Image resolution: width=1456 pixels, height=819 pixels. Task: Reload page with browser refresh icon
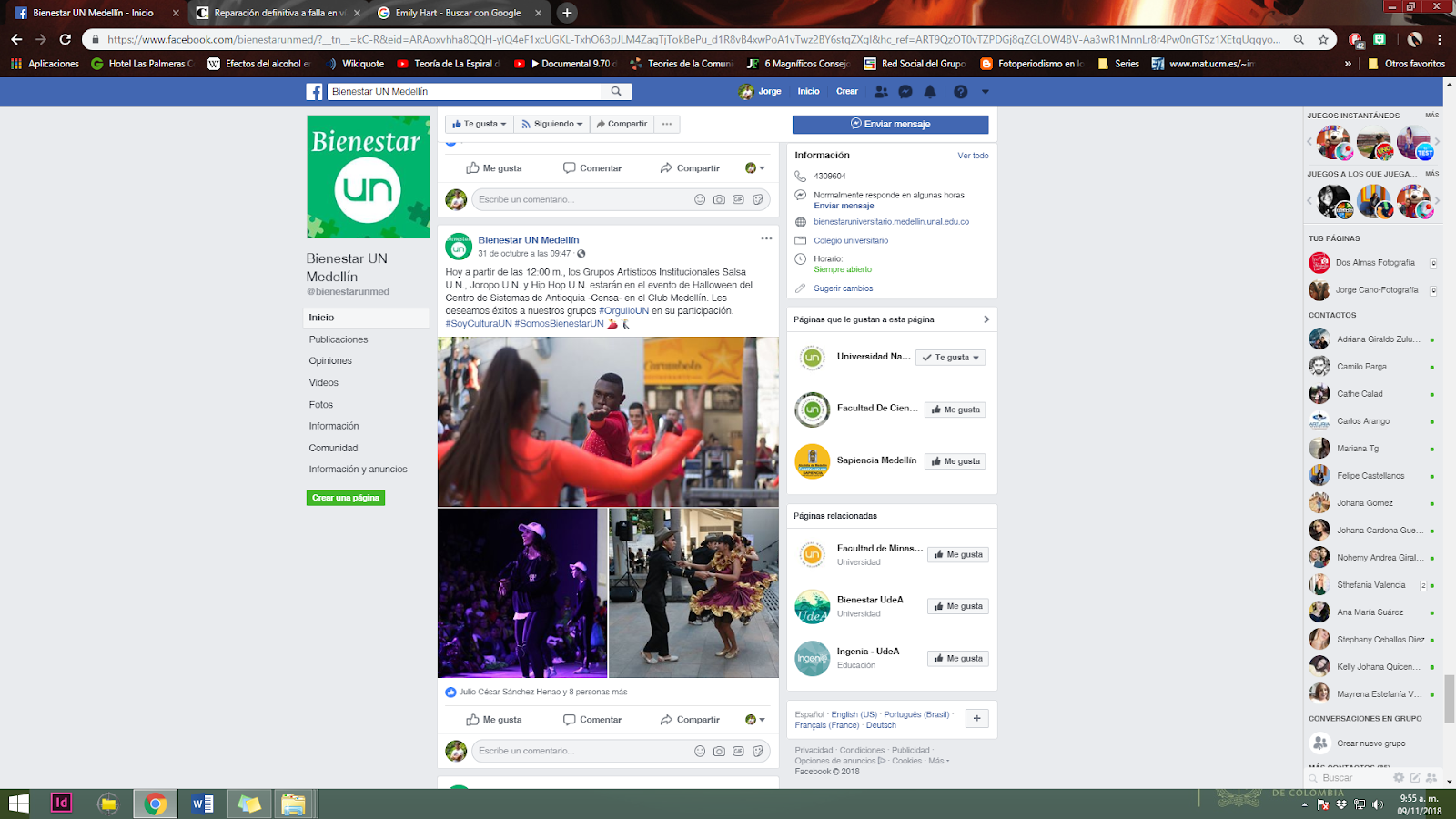65,39
